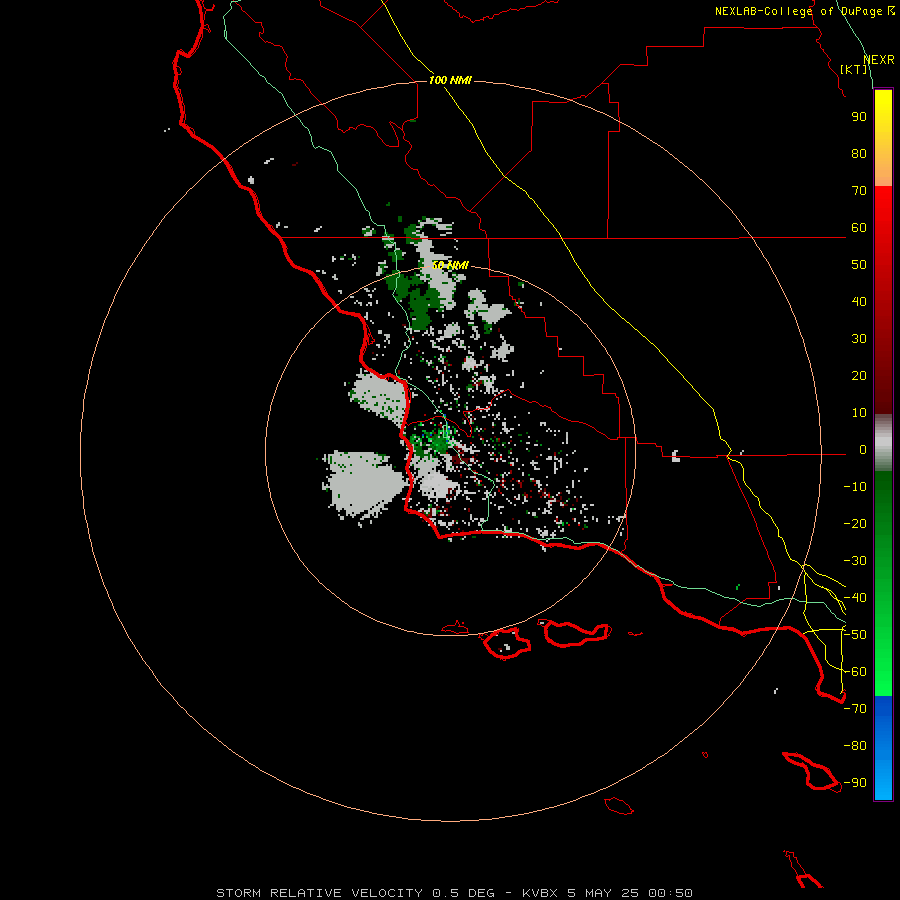
Task: Click the 0 value on the velocity scale
Action: click(x=863, y=450)
